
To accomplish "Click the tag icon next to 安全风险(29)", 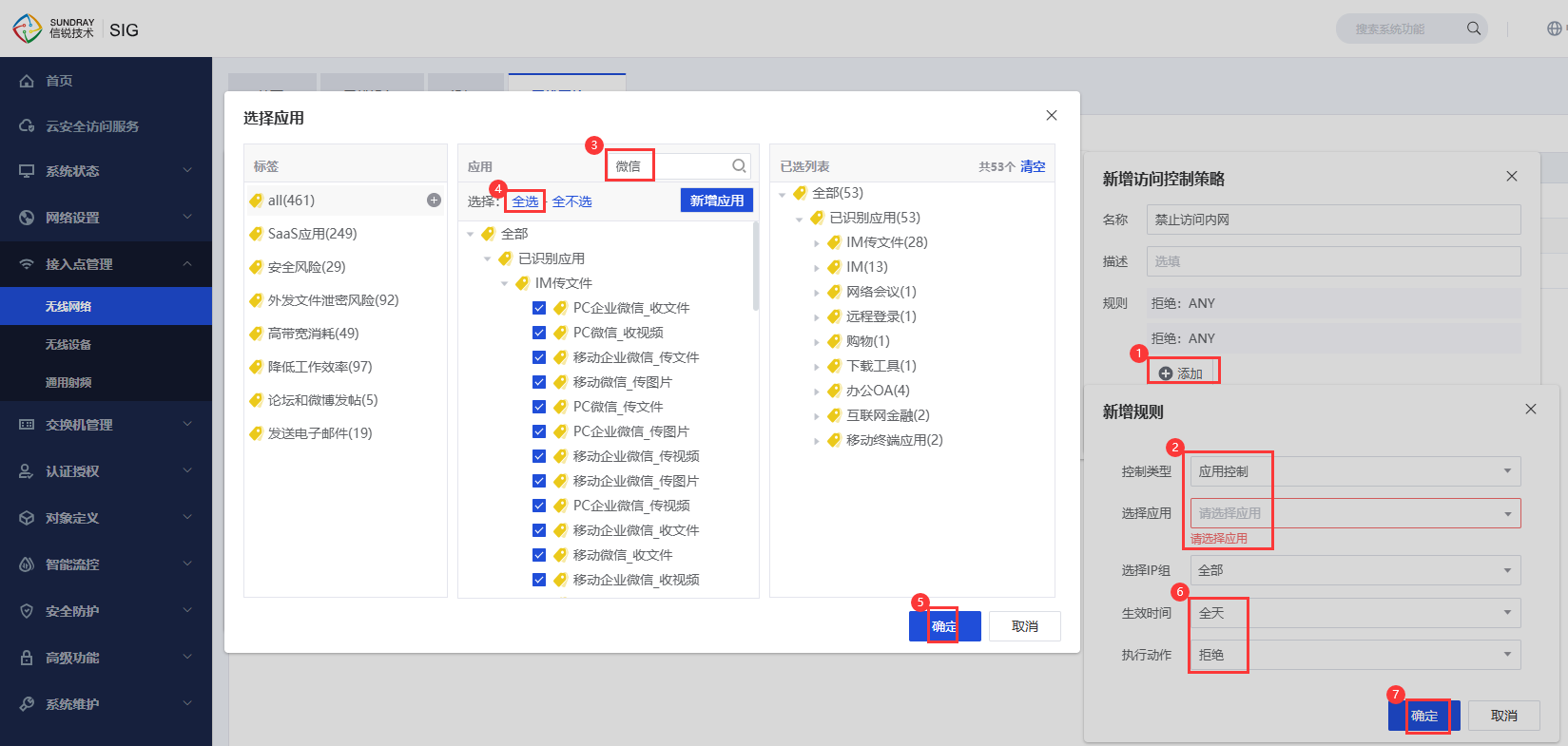I will tap(256, 267).
